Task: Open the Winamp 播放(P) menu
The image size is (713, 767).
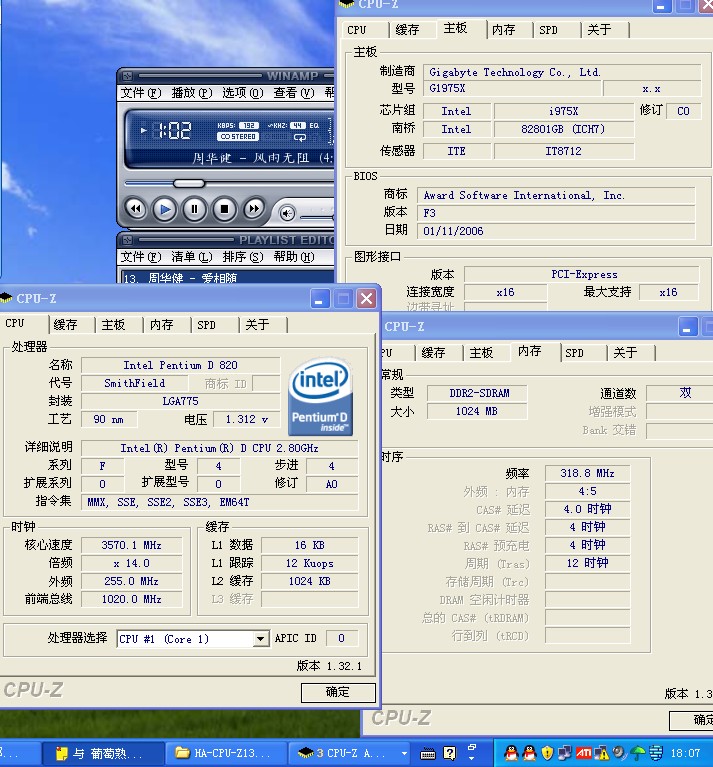Action: pyautogui.click(x=192, y=92)
